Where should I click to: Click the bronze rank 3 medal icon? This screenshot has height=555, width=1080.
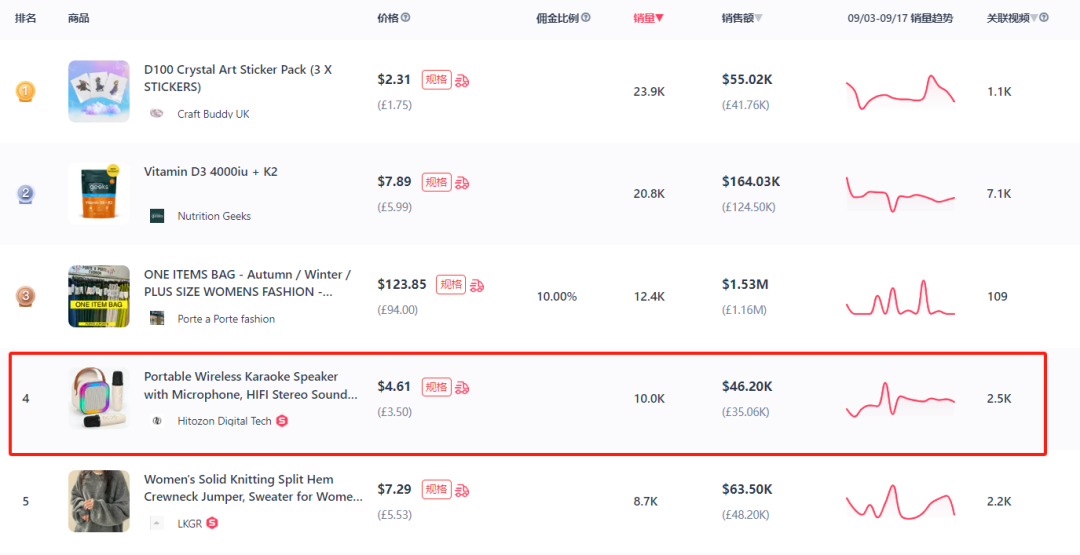pyautogui.click(x=25, y=296)
